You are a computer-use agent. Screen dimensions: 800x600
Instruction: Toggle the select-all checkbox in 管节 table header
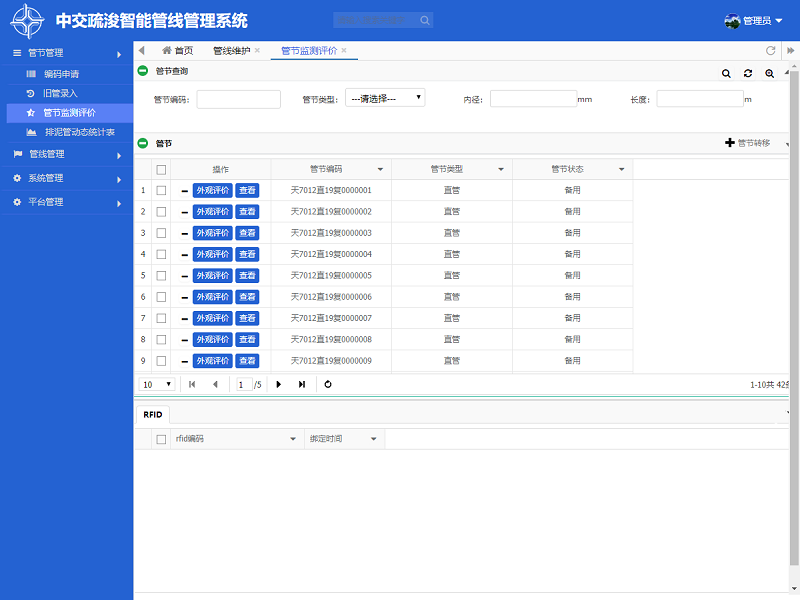(161, 170)
